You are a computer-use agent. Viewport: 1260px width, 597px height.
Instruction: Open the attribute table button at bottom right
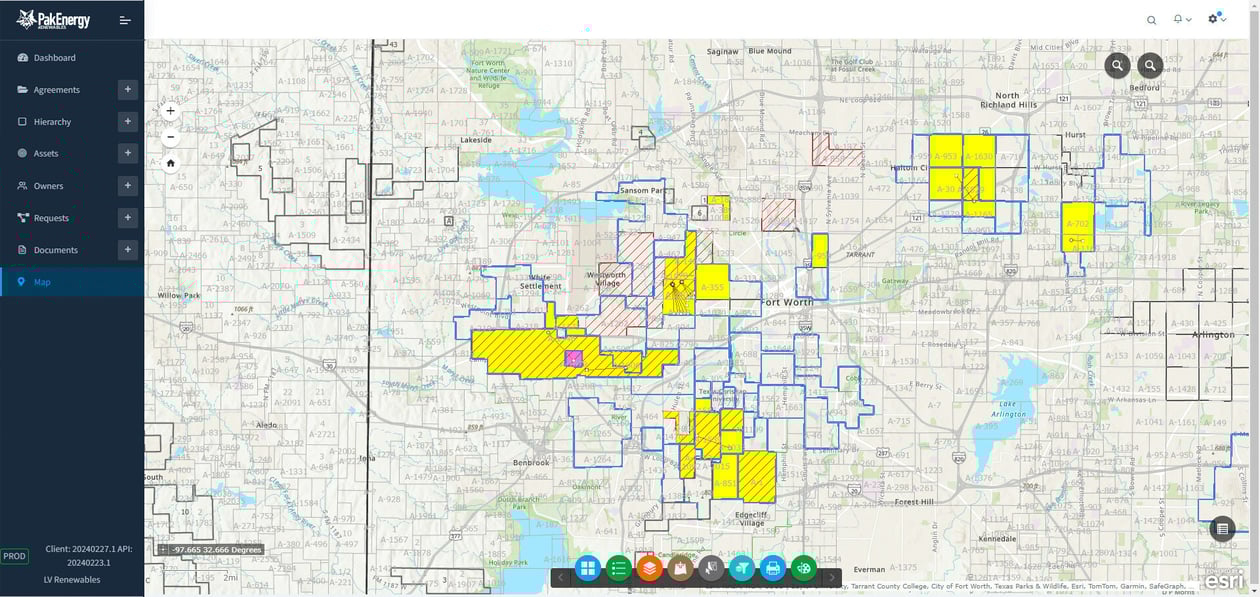point(1222,529)
